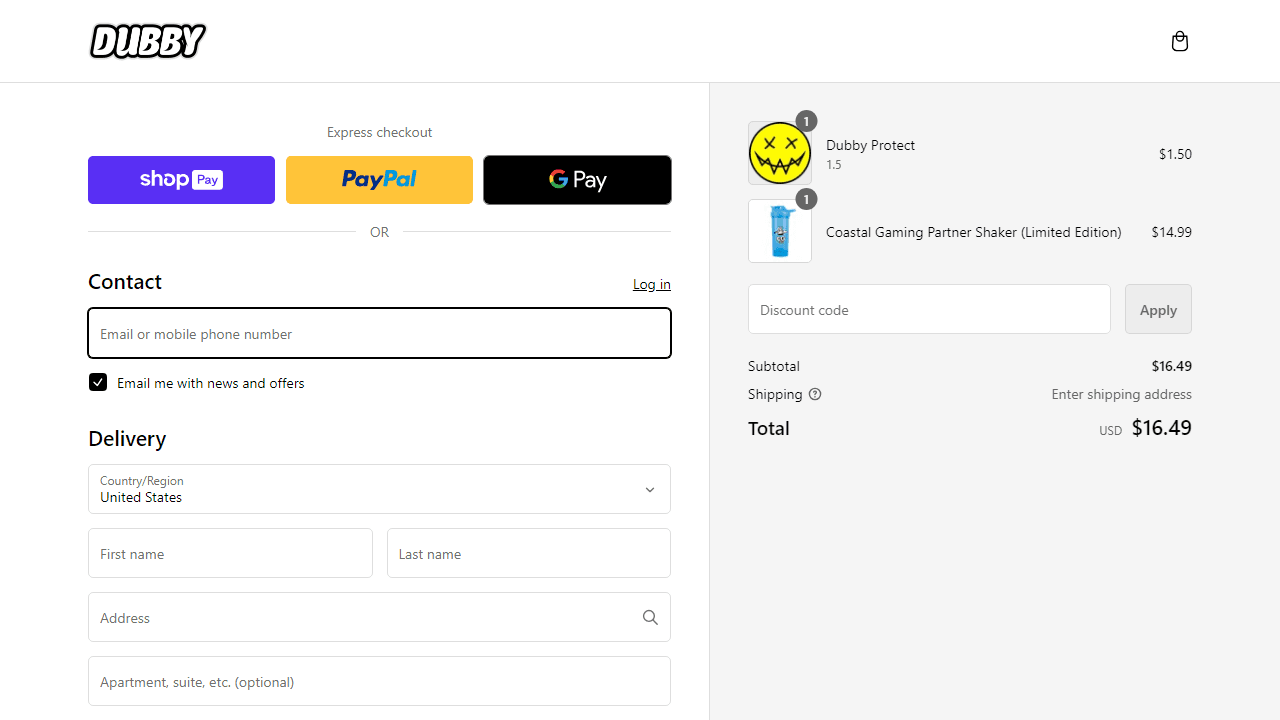Viewport: 1280px width, 720px height.
Task: Click the Last name field
Action: (x=529, y=553)
